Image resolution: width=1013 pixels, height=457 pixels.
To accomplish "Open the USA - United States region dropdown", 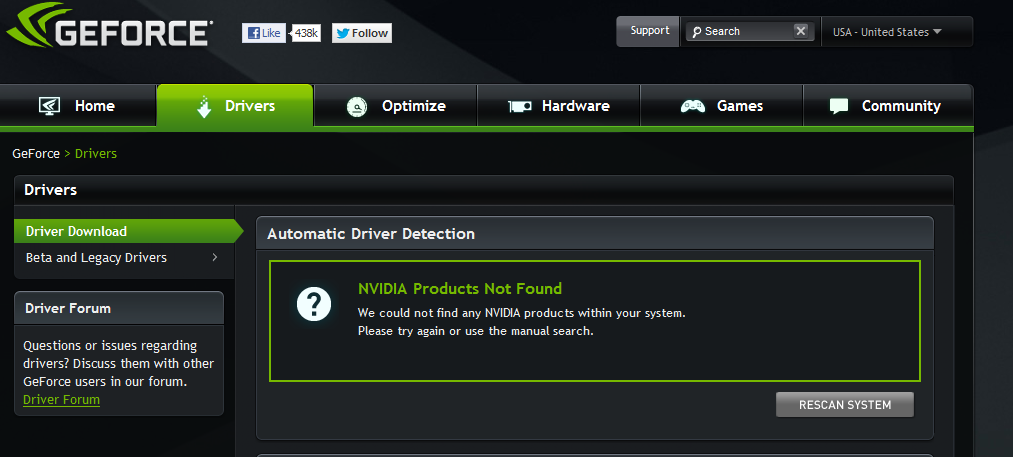I will point(887,32).
